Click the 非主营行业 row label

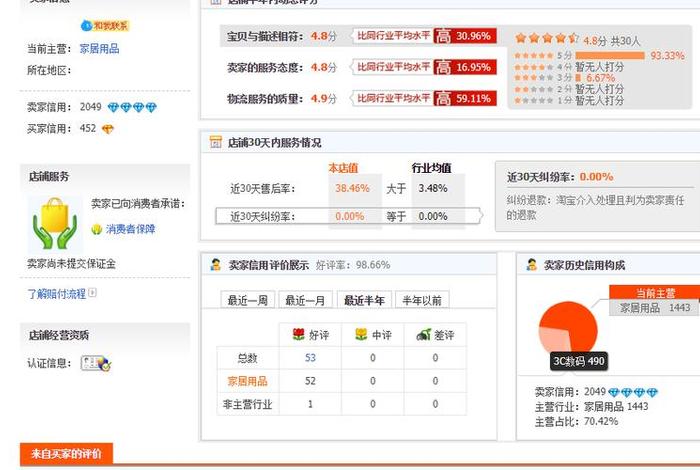pos(247,404)
